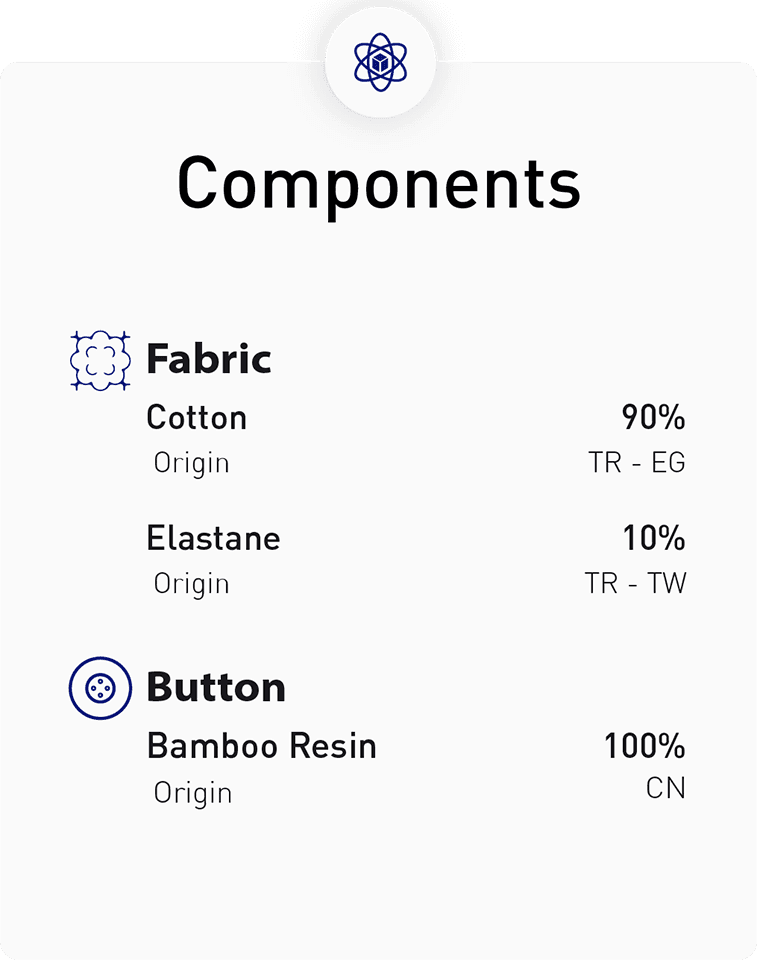Select the Bamboo Resin material row
Viewport: 757px width, 960px height.
(x=261, y=746)
